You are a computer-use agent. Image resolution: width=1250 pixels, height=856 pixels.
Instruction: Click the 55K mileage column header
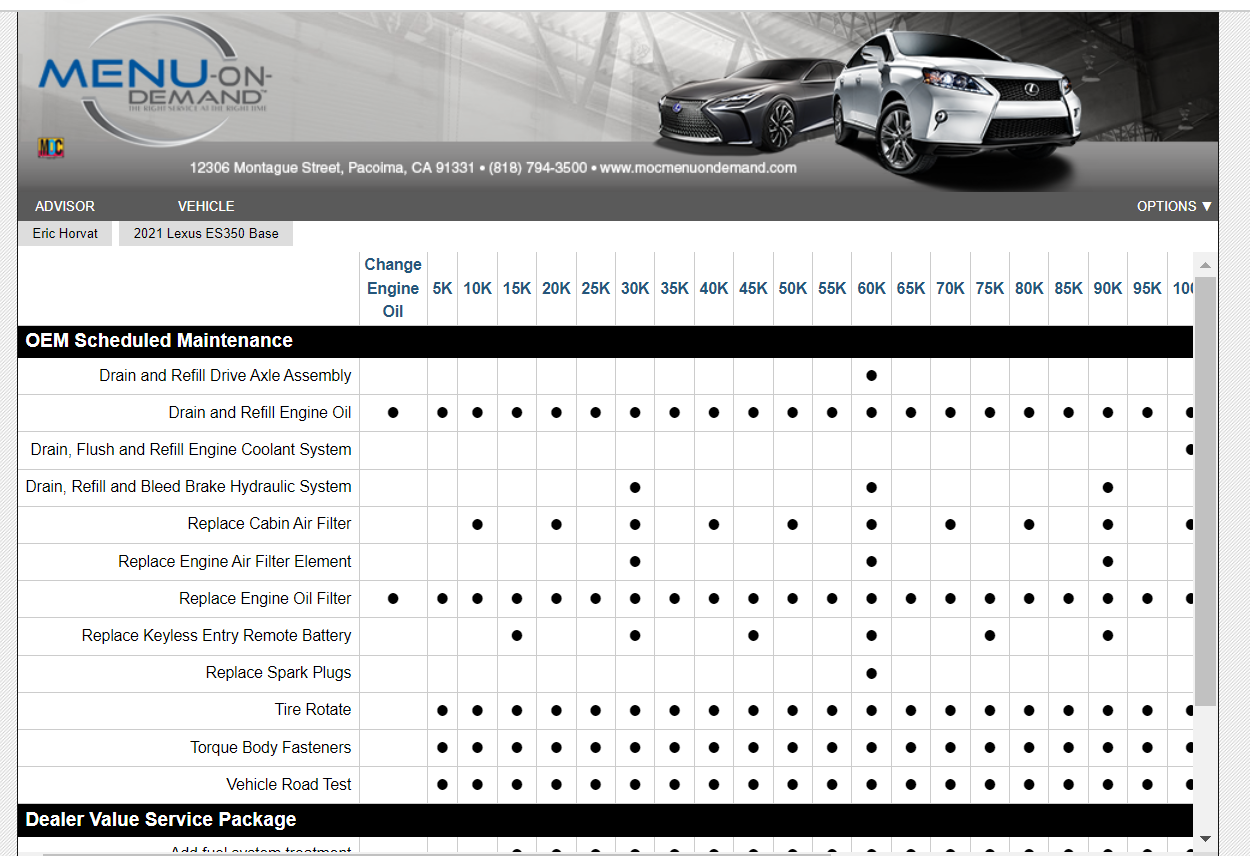(x=832, y=288)
